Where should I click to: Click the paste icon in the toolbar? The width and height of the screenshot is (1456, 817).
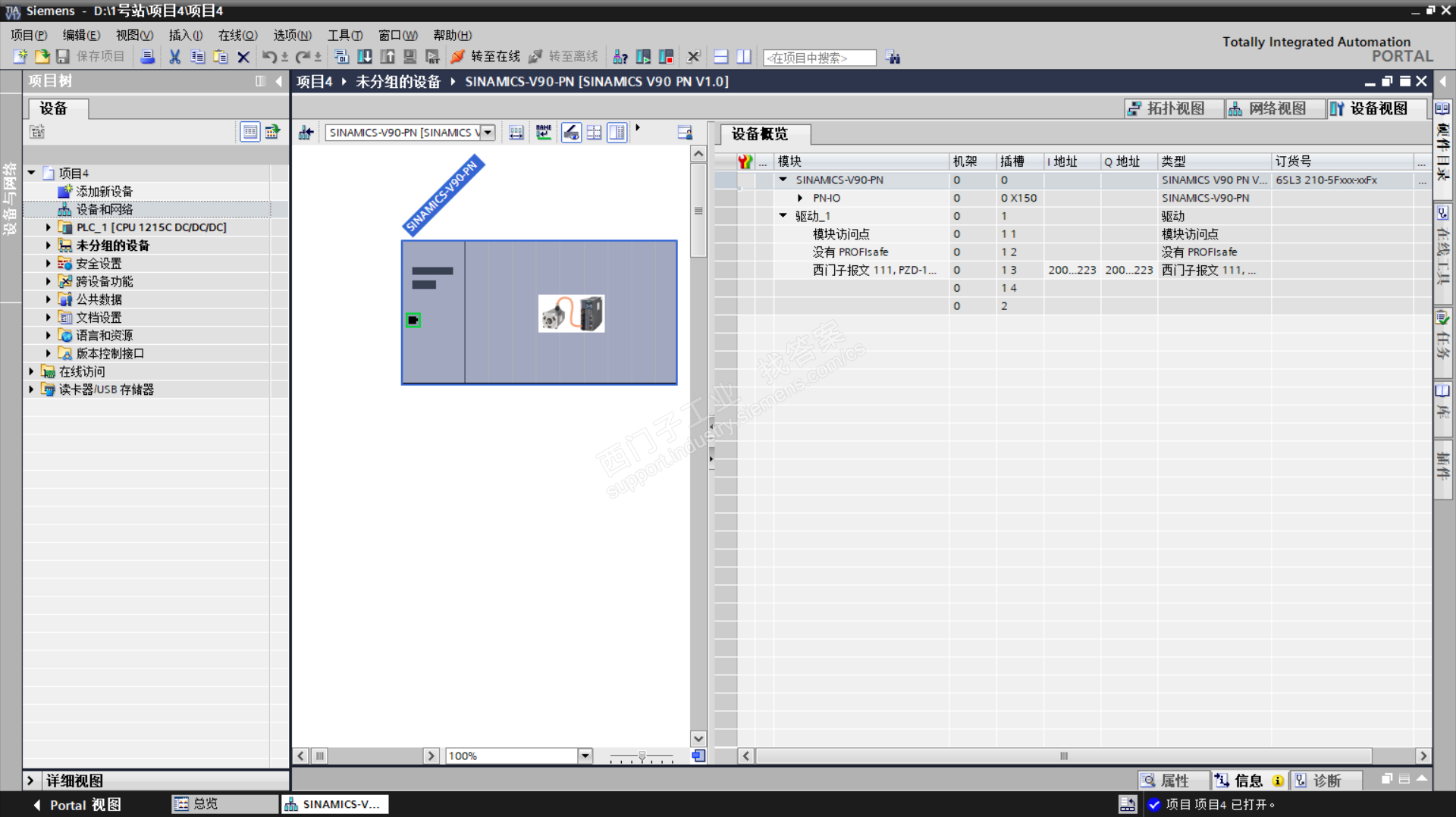coord(221,57)
